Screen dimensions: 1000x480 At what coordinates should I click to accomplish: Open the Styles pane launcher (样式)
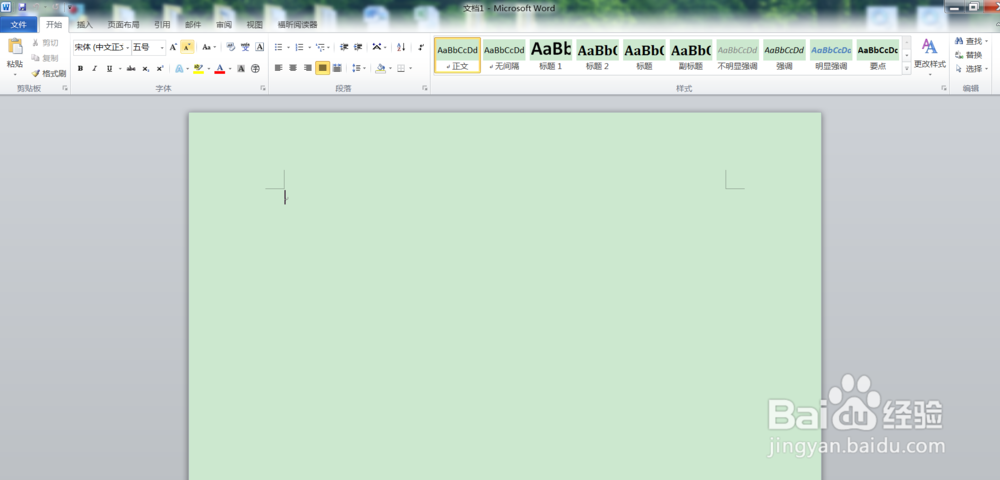[944, 89]
